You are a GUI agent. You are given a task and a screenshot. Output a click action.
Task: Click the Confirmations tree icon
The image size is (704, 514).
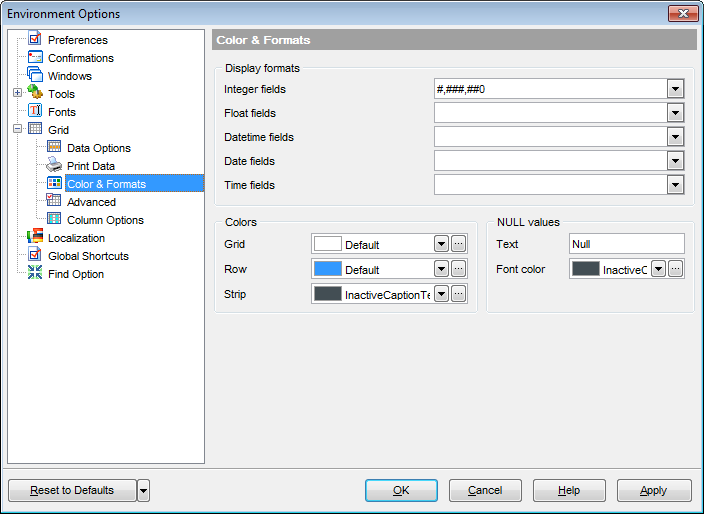pyautogui.click(x=35, y=57)
